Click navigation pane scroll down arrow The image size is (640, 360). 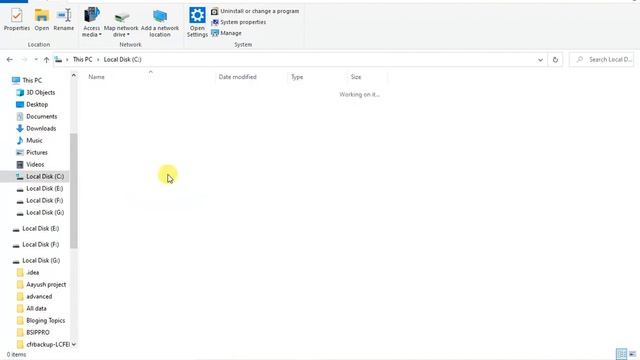74,344
